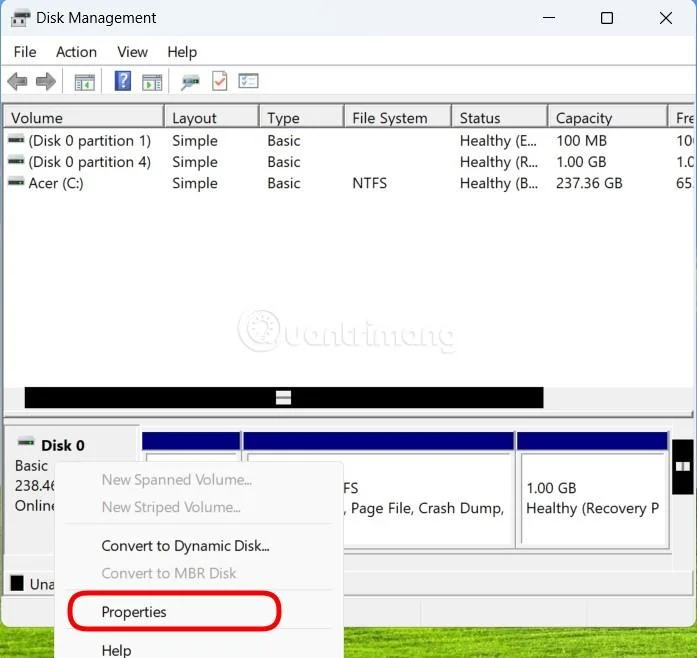This screenshot has width=697, height=658.
Task: Click the Connect/Rescan disks toolbar icon
Action: [x=190, y=82]
